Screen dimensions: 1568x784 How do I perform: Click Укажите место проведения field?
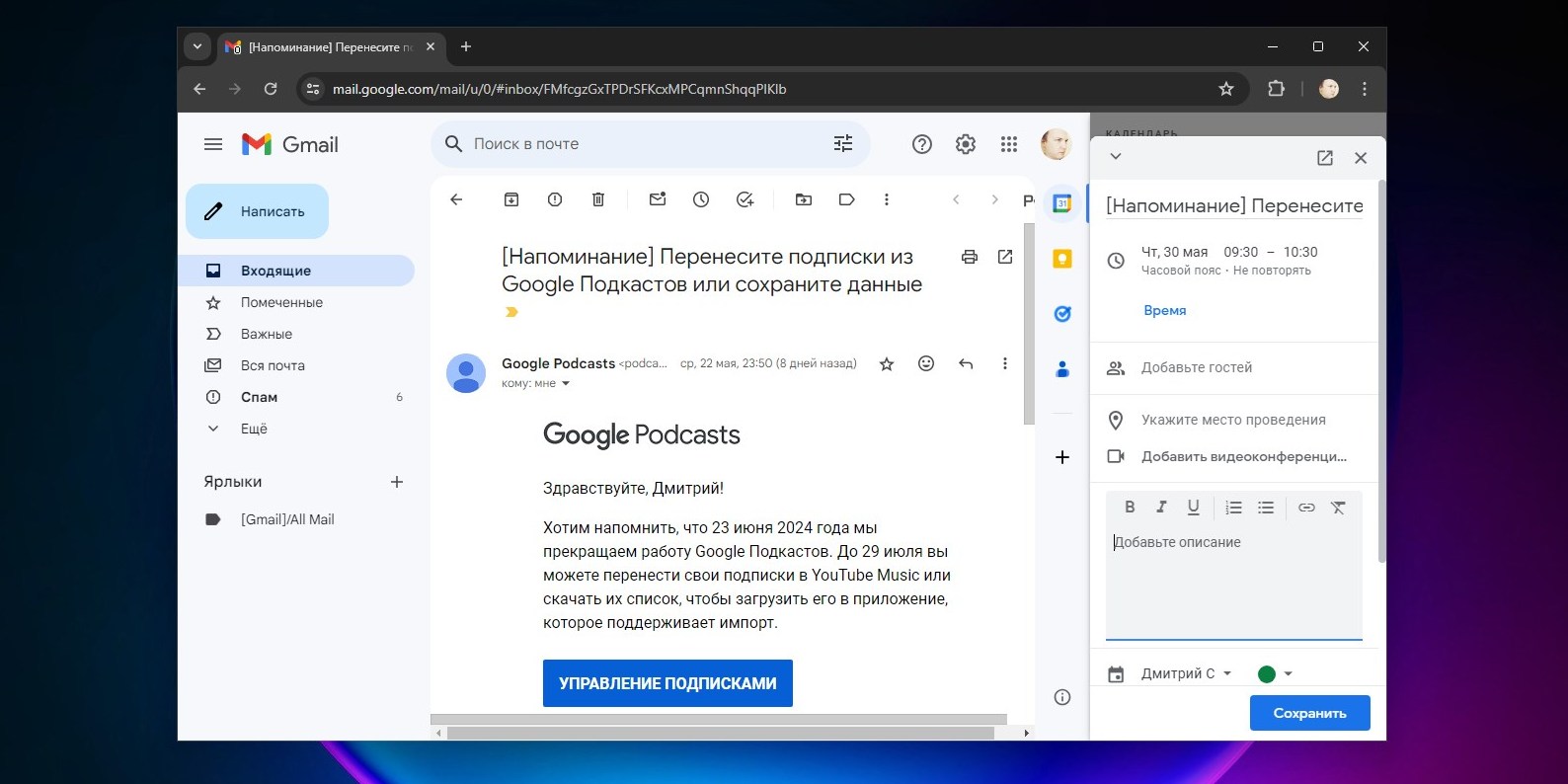1234,420
